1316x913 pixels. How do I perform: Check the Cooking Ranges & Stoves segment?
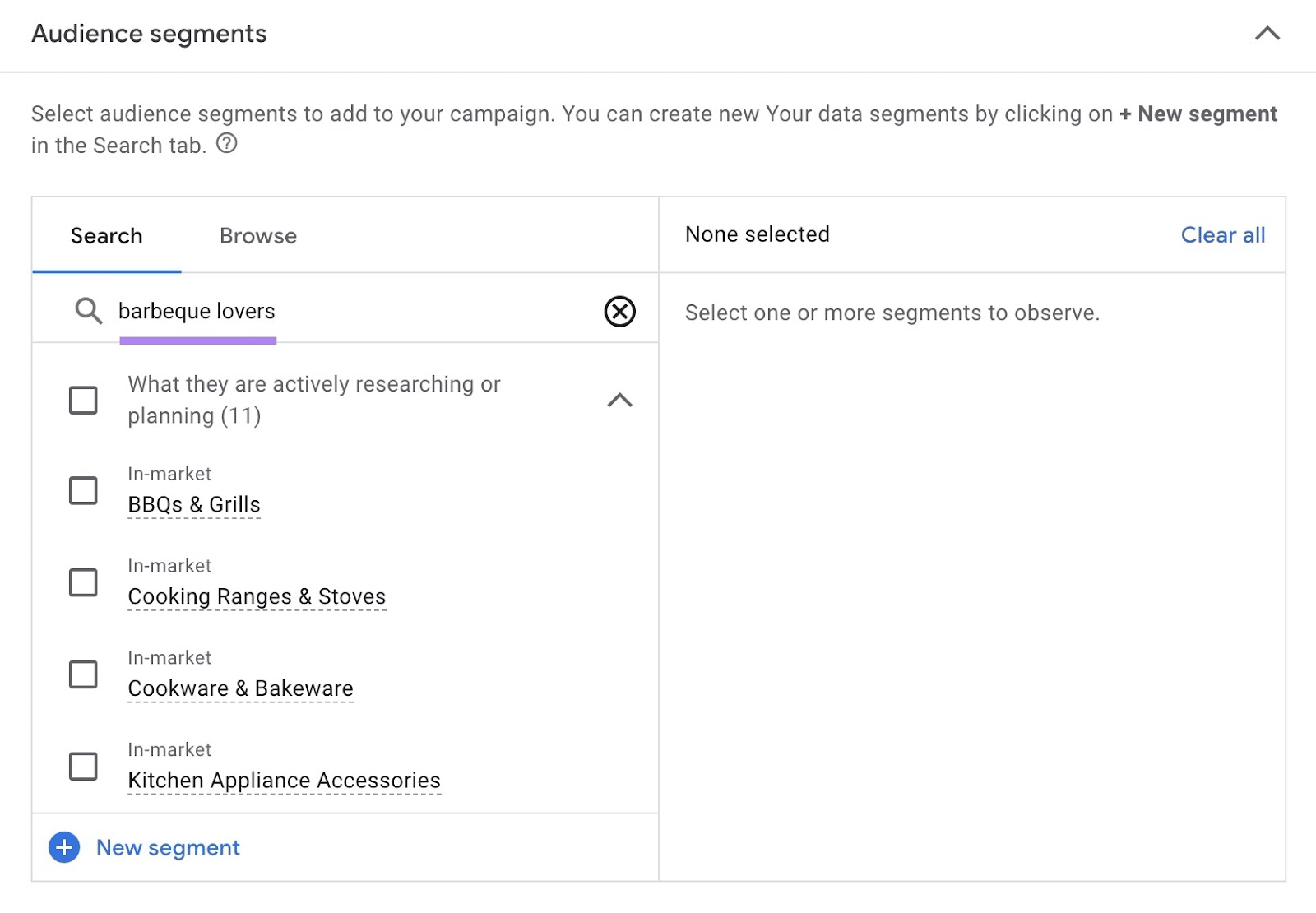81,582
